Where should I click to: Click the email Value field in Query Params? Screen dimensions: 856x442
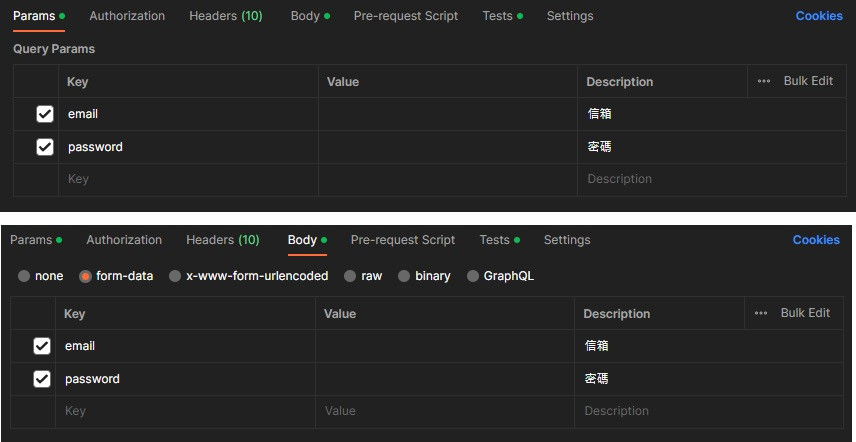(x=447, y=114)
